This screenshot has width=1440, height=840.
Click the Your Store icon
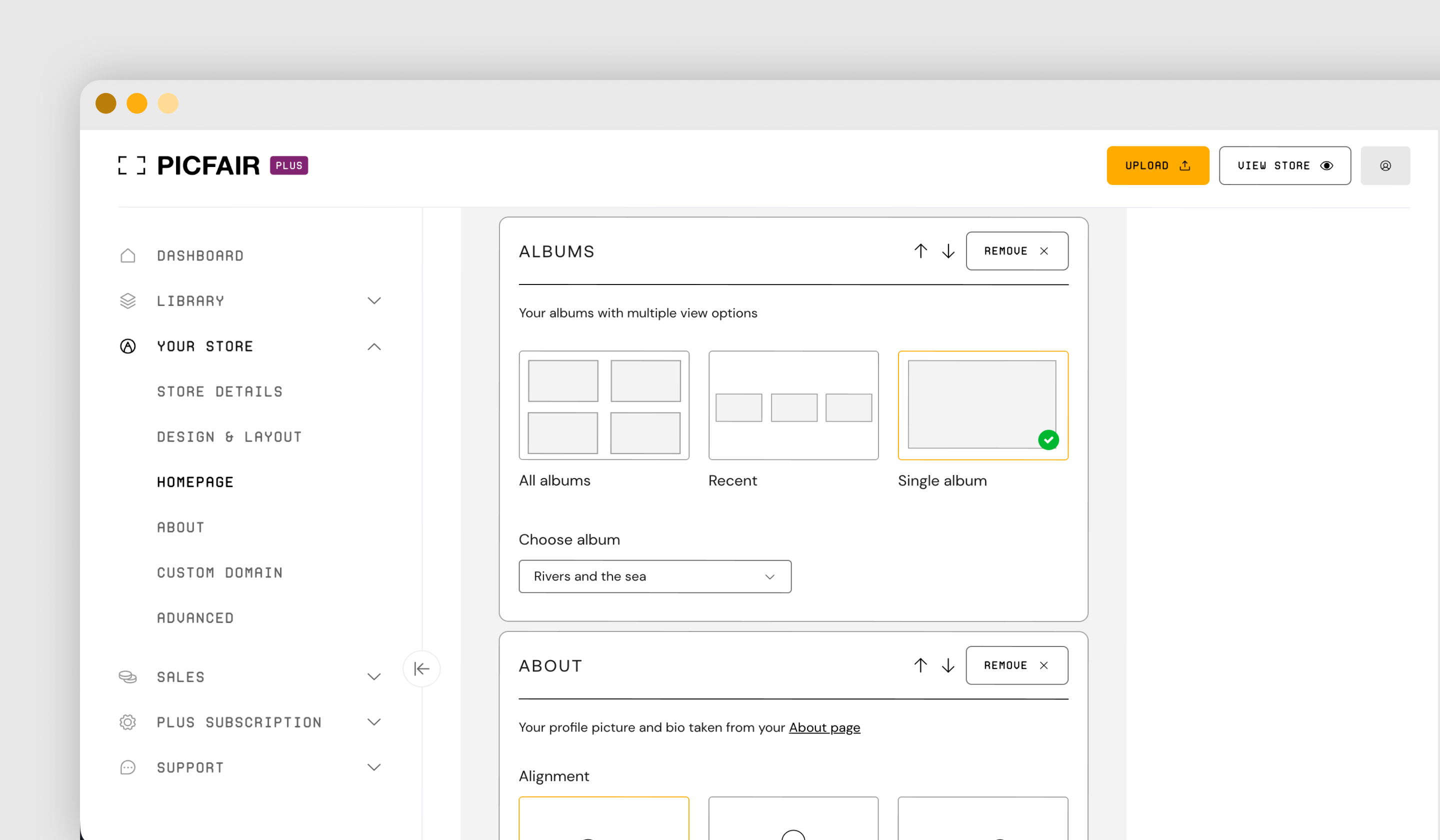click(x=128, y=346)
